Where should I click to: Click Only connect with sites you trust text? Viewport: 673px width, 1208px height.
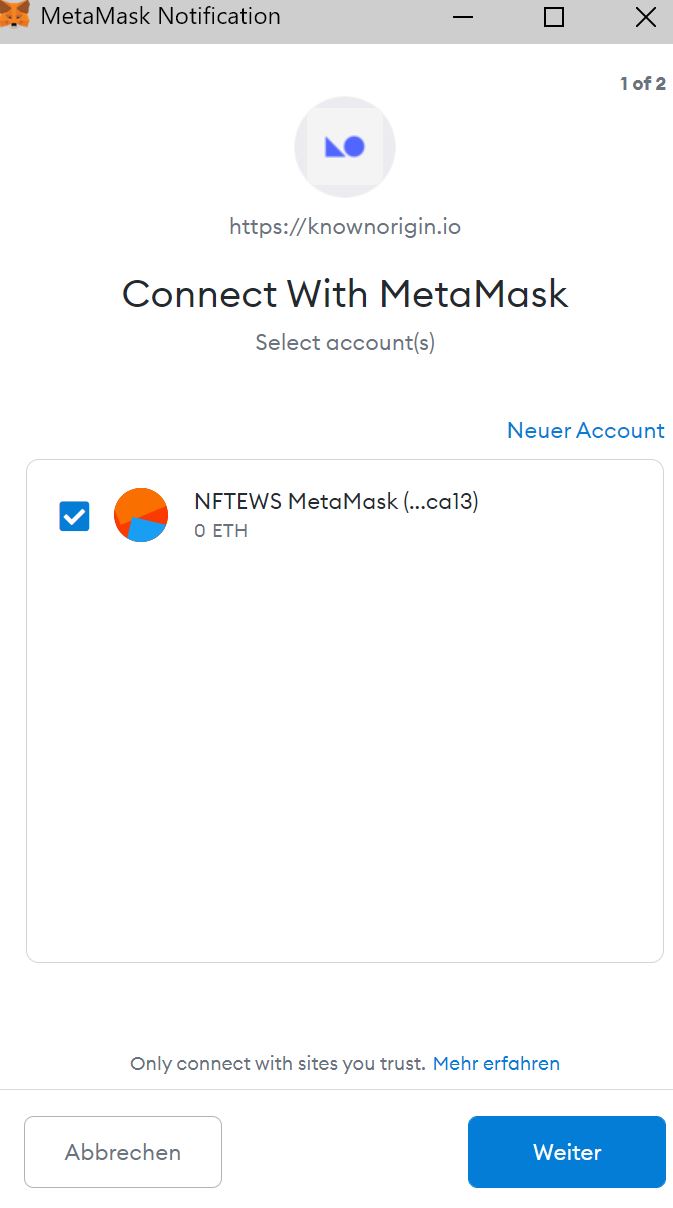coord(278,1063)
